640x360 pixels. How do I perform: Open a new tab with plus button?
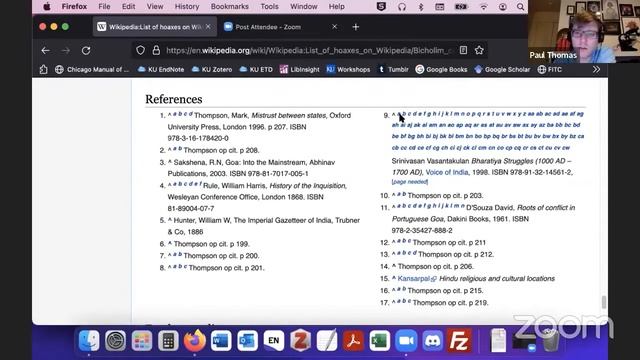(x=356, y=27)
